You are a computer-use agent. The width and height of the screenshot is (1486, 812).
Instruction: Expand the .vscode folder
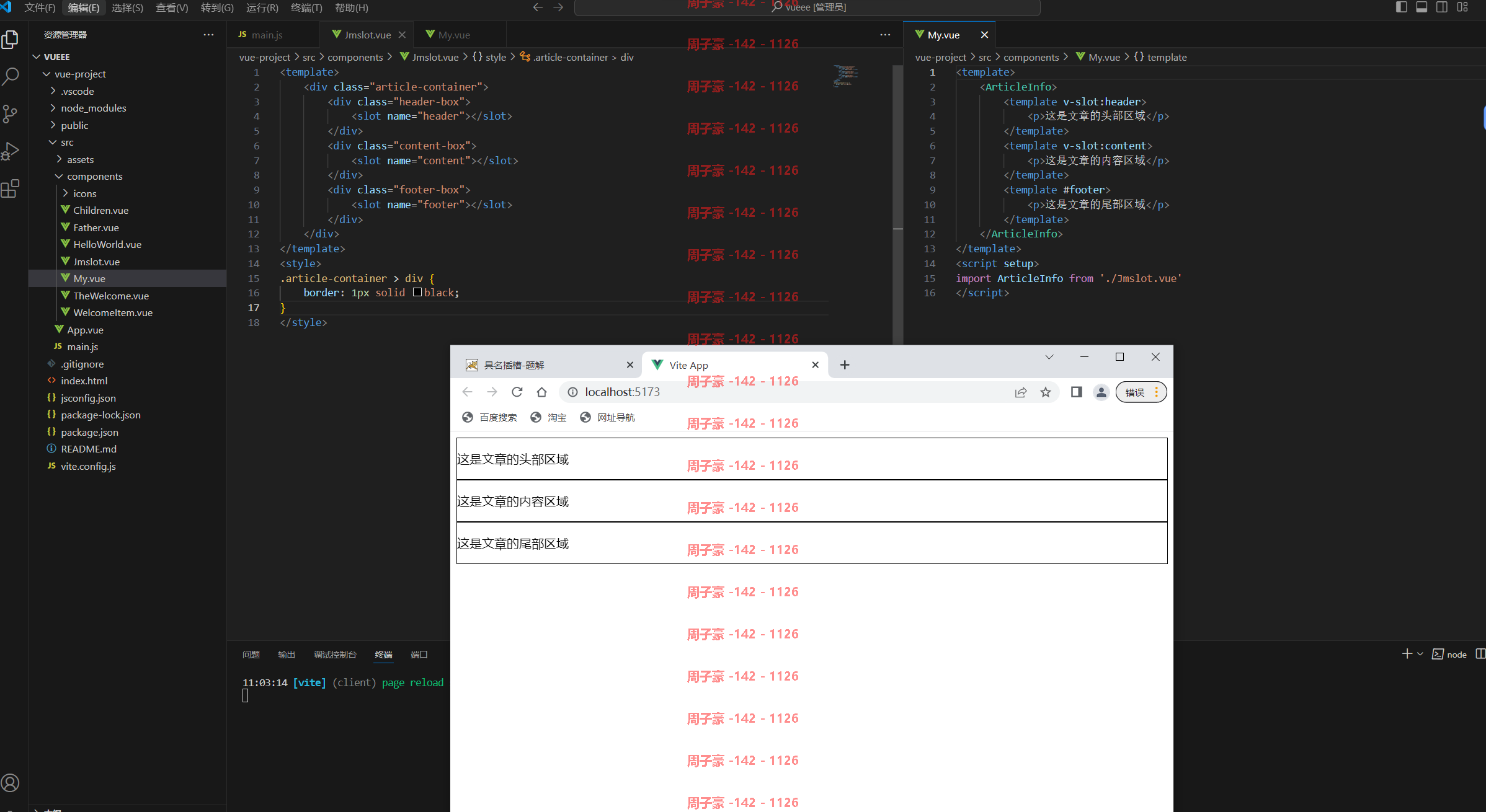tap(53, 91)
